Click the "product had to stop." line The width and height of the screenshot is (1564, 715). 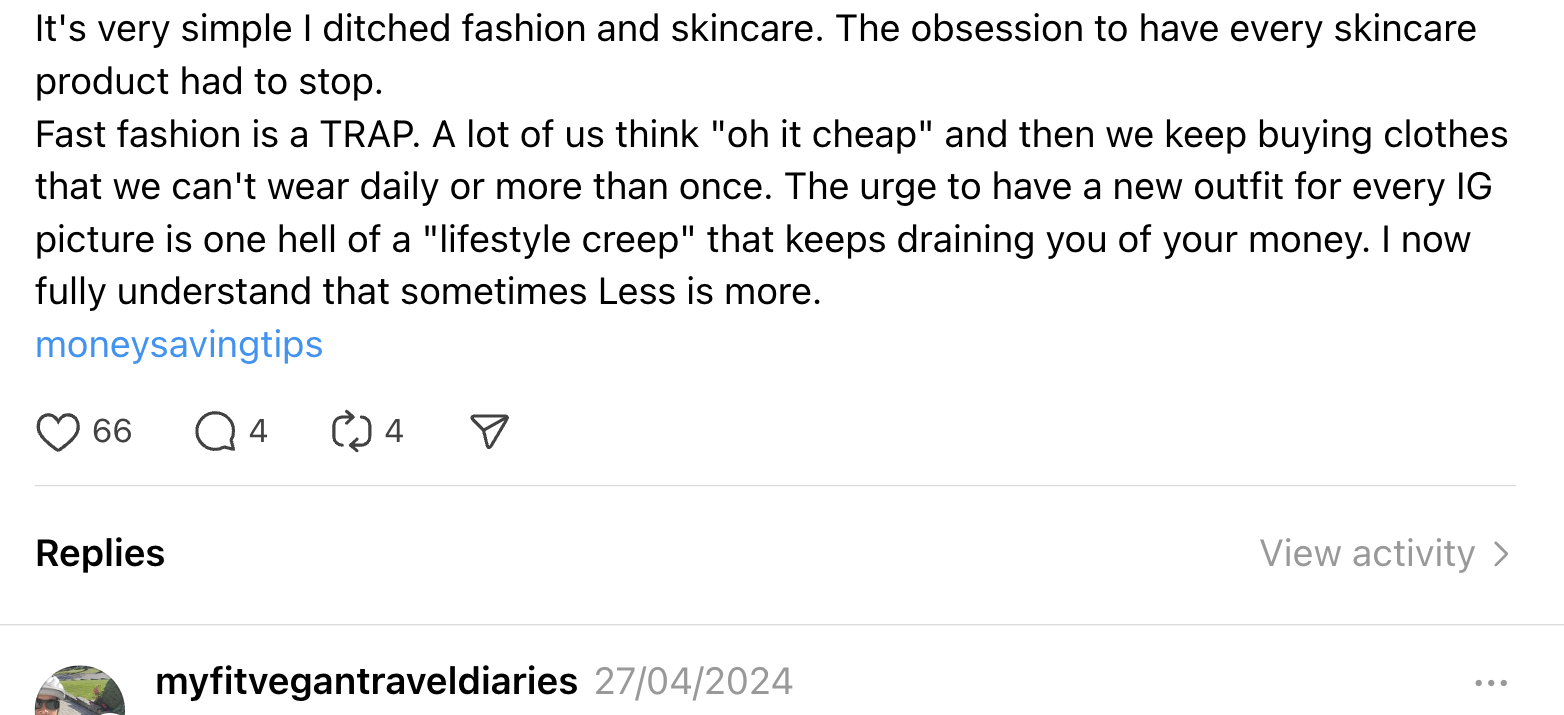point(209,82)
